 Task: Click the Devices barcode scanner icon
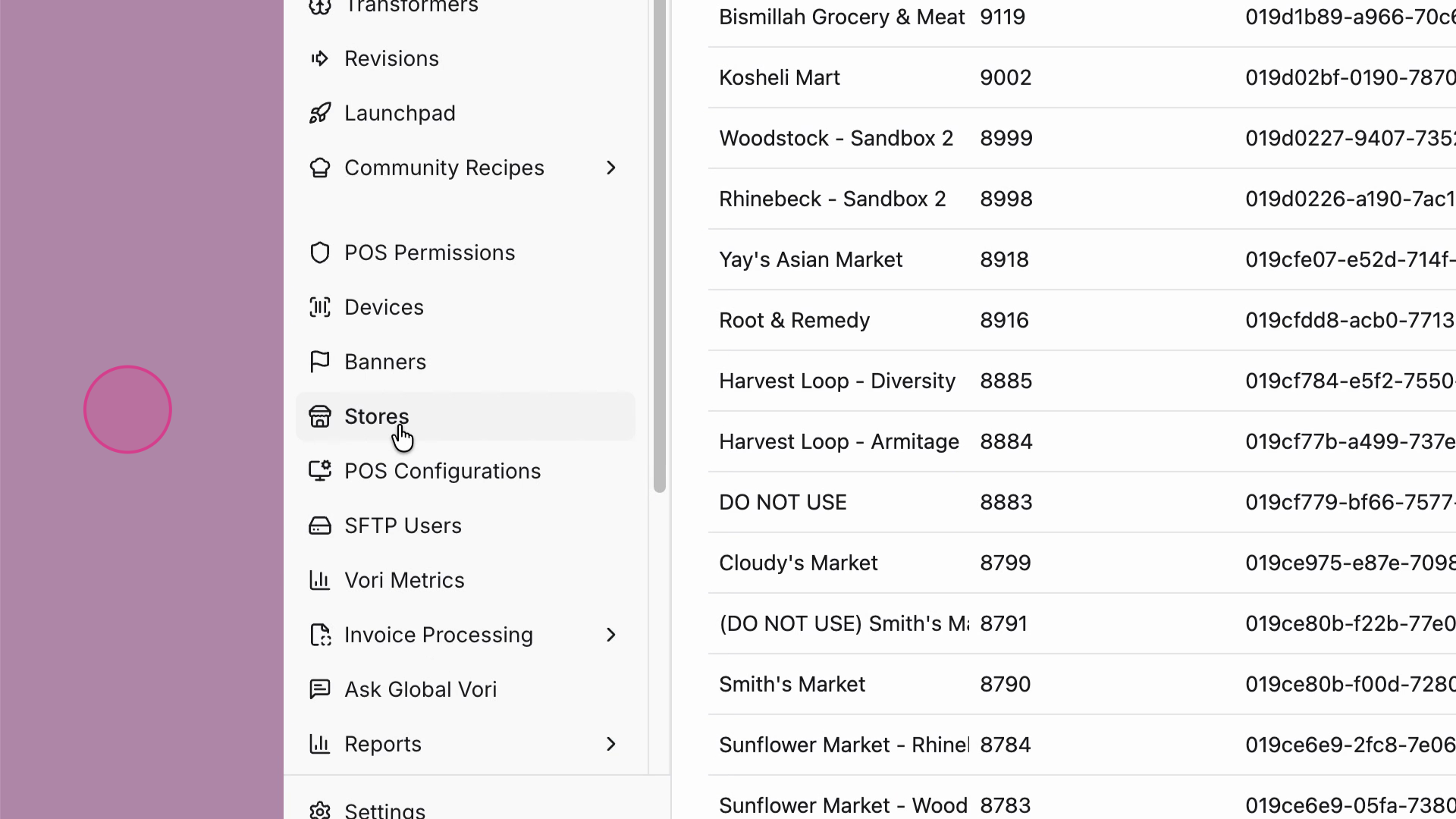point(319,307)
